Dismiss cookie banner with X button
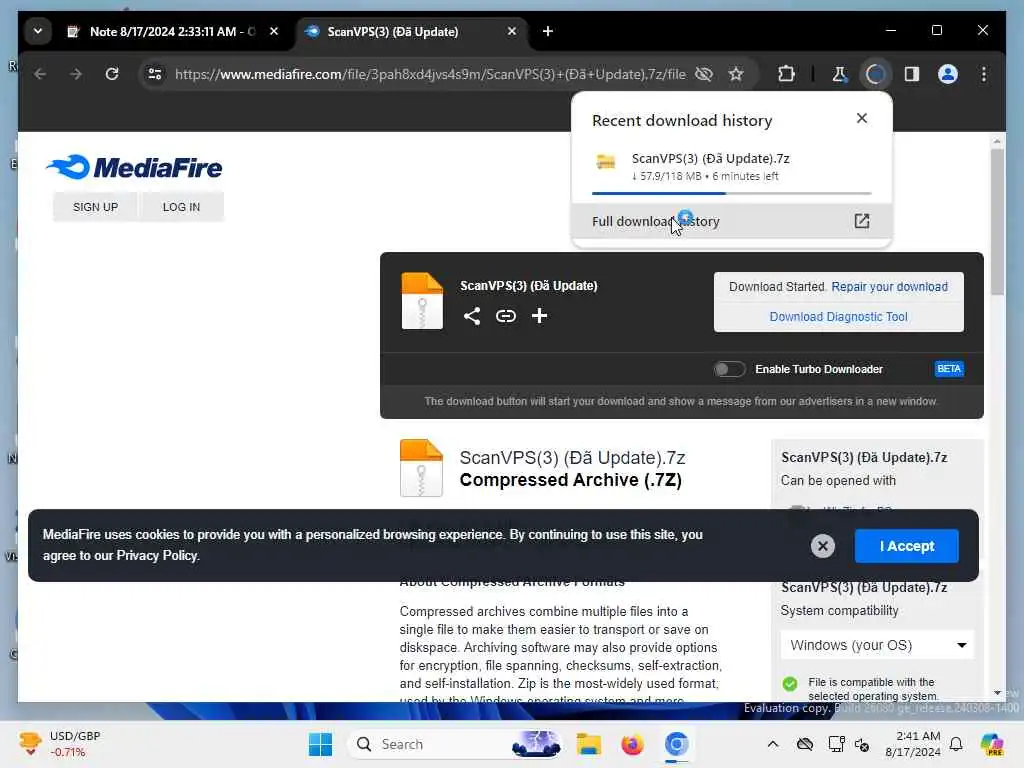1024x768 pixels. (x=823, y=545)
